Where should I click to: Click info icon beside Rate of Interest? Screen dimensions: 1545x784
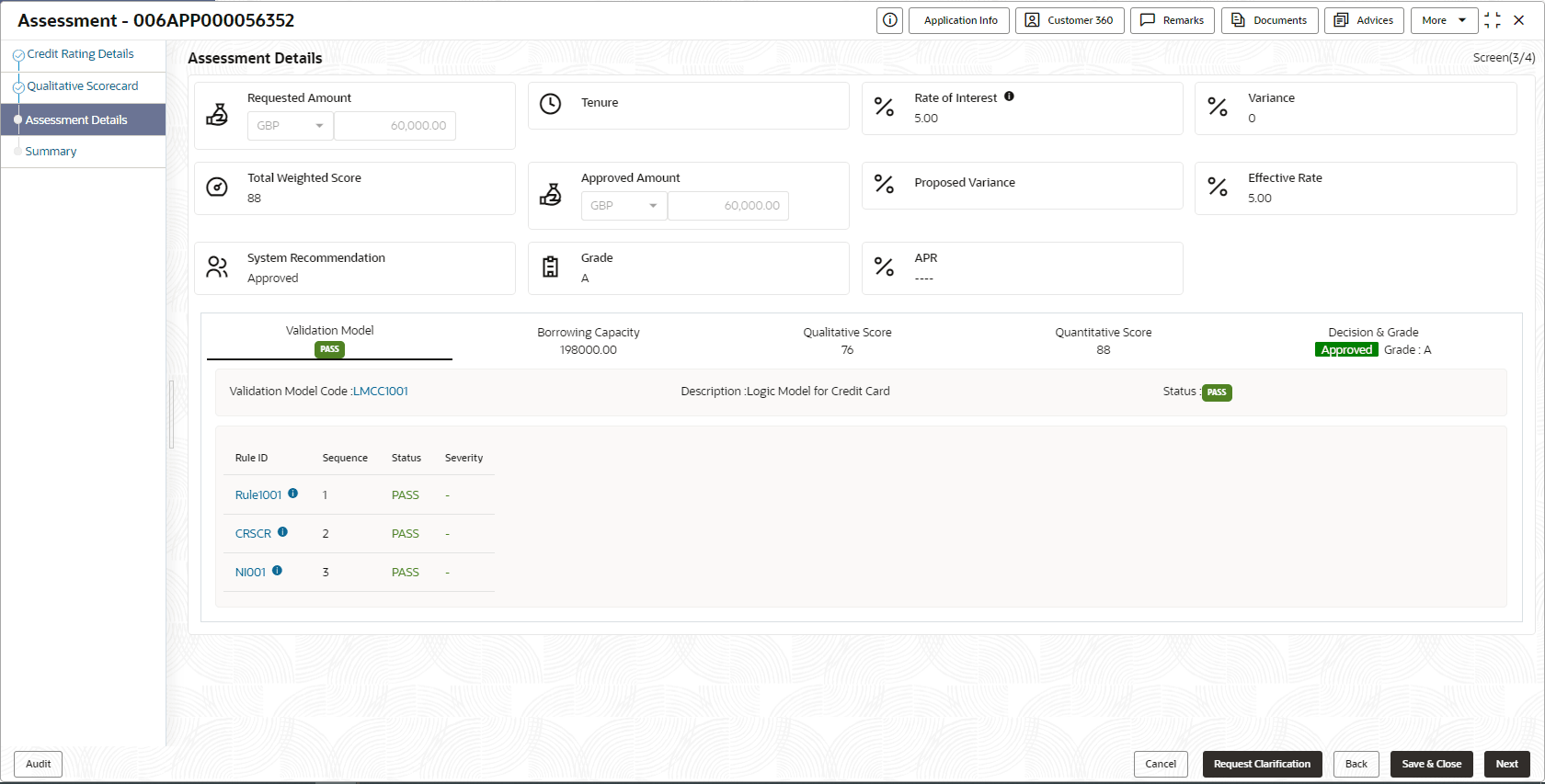1009,97
